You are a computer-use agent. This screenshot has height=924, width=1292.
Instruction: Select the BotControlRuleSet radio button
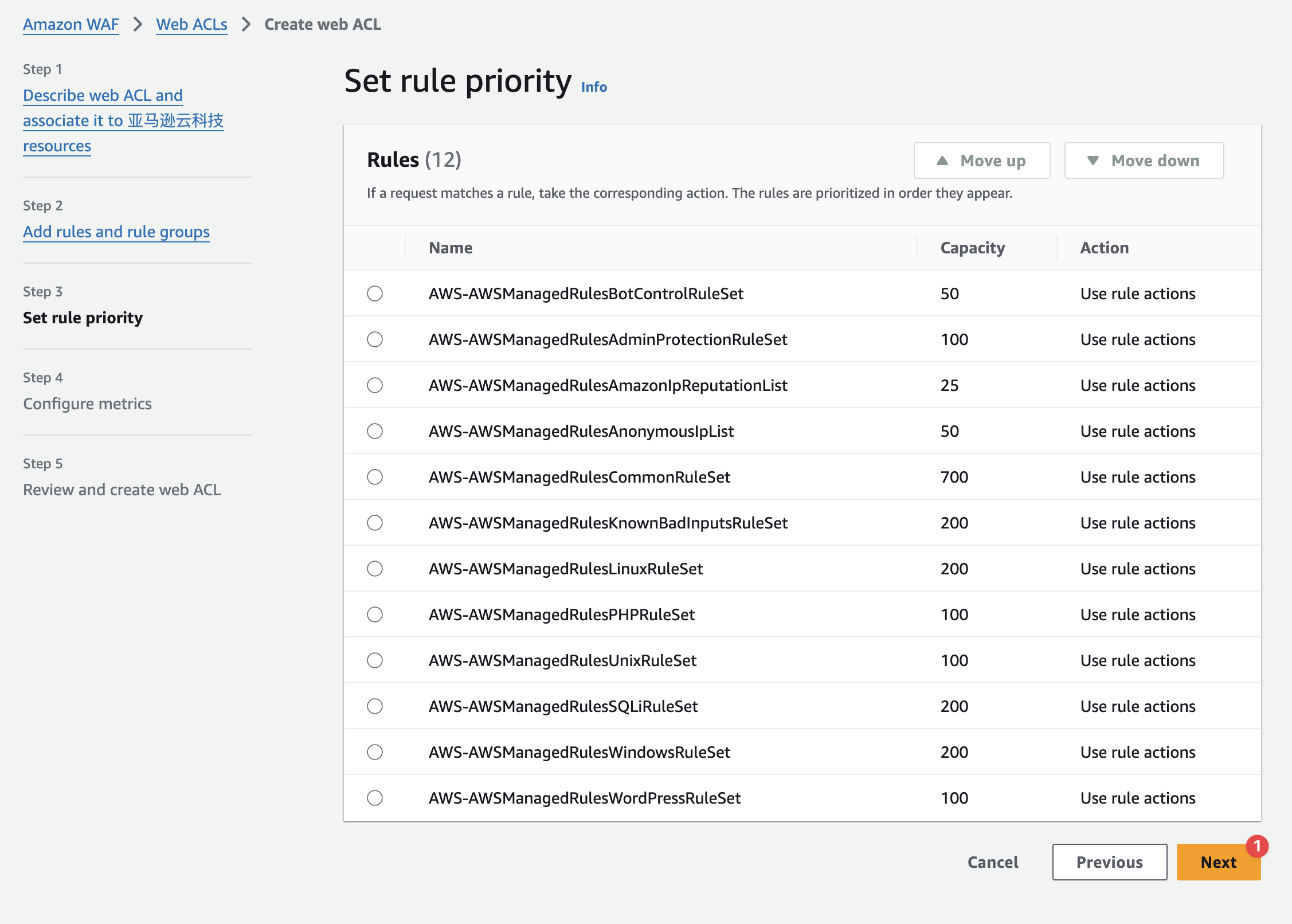(375, 293)
